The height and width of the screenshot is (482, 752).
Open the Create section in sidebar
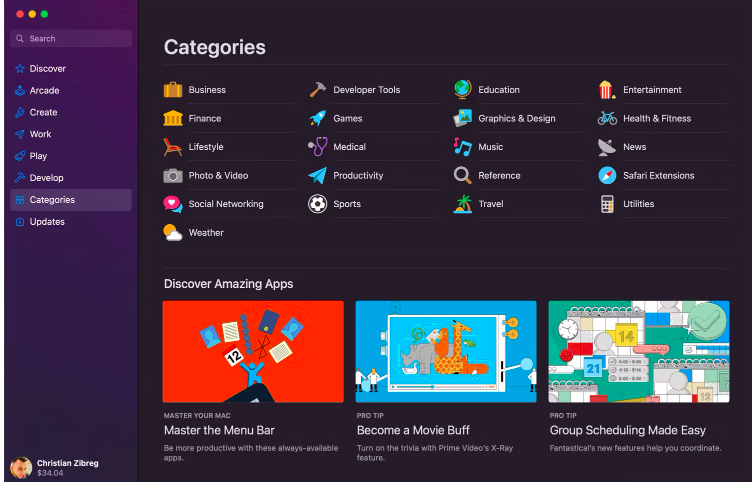pos(71,112)
